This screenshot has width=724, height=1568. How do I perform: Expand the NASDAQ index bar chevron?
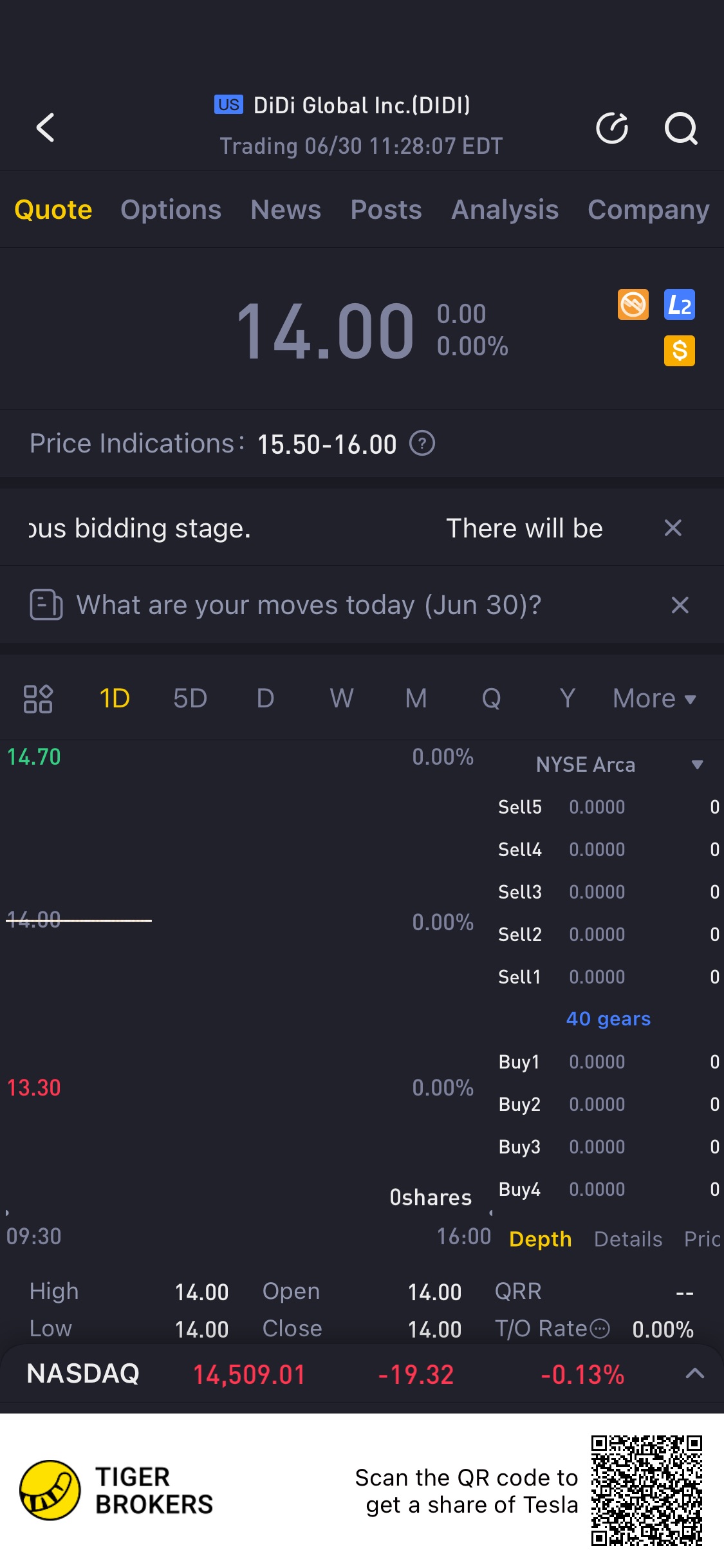point(695,1374)
